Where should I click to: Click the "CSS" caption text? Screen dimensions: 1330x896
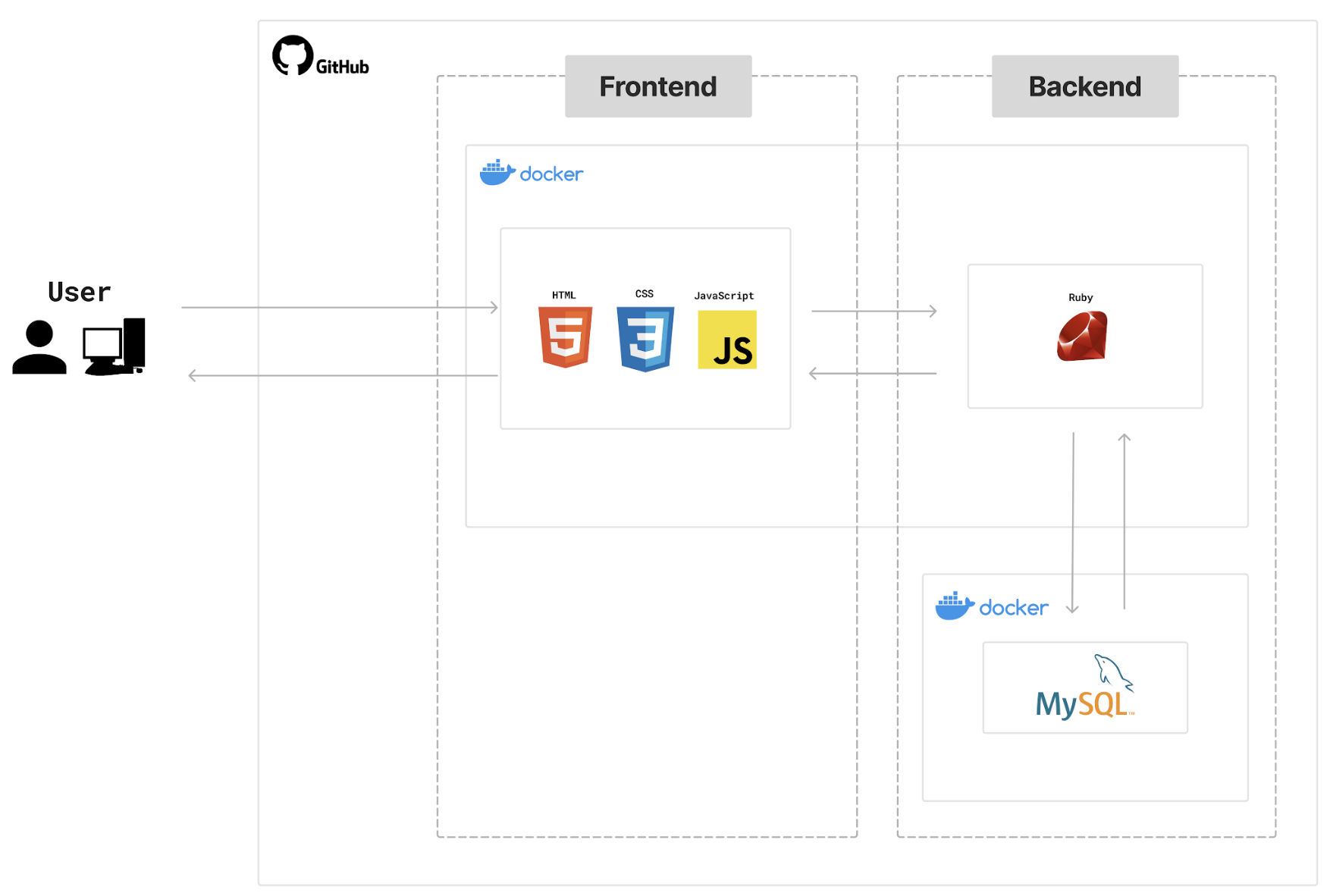click(x=645, y=293)
